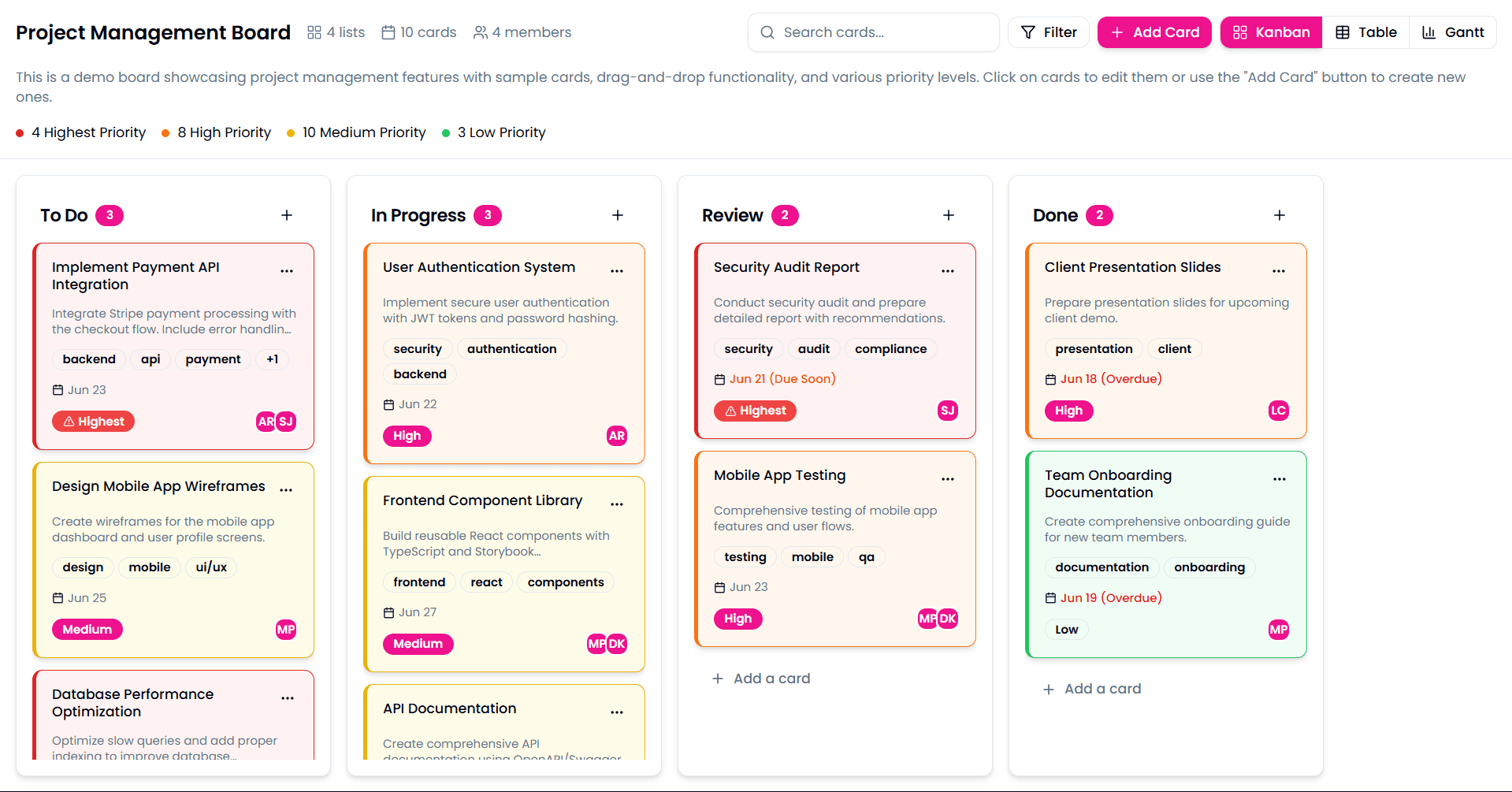This screenshot has height=792, width=1512.
Task: Add a card to In Progress via plus icon
Action: [x=618, y=215]
